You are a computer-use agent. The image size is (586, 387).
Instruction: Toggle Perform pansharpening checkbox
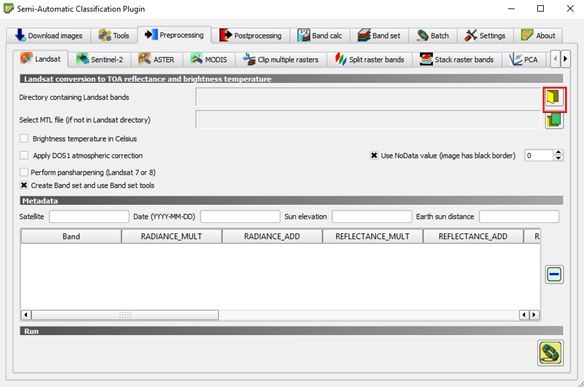tap(24, 172)
